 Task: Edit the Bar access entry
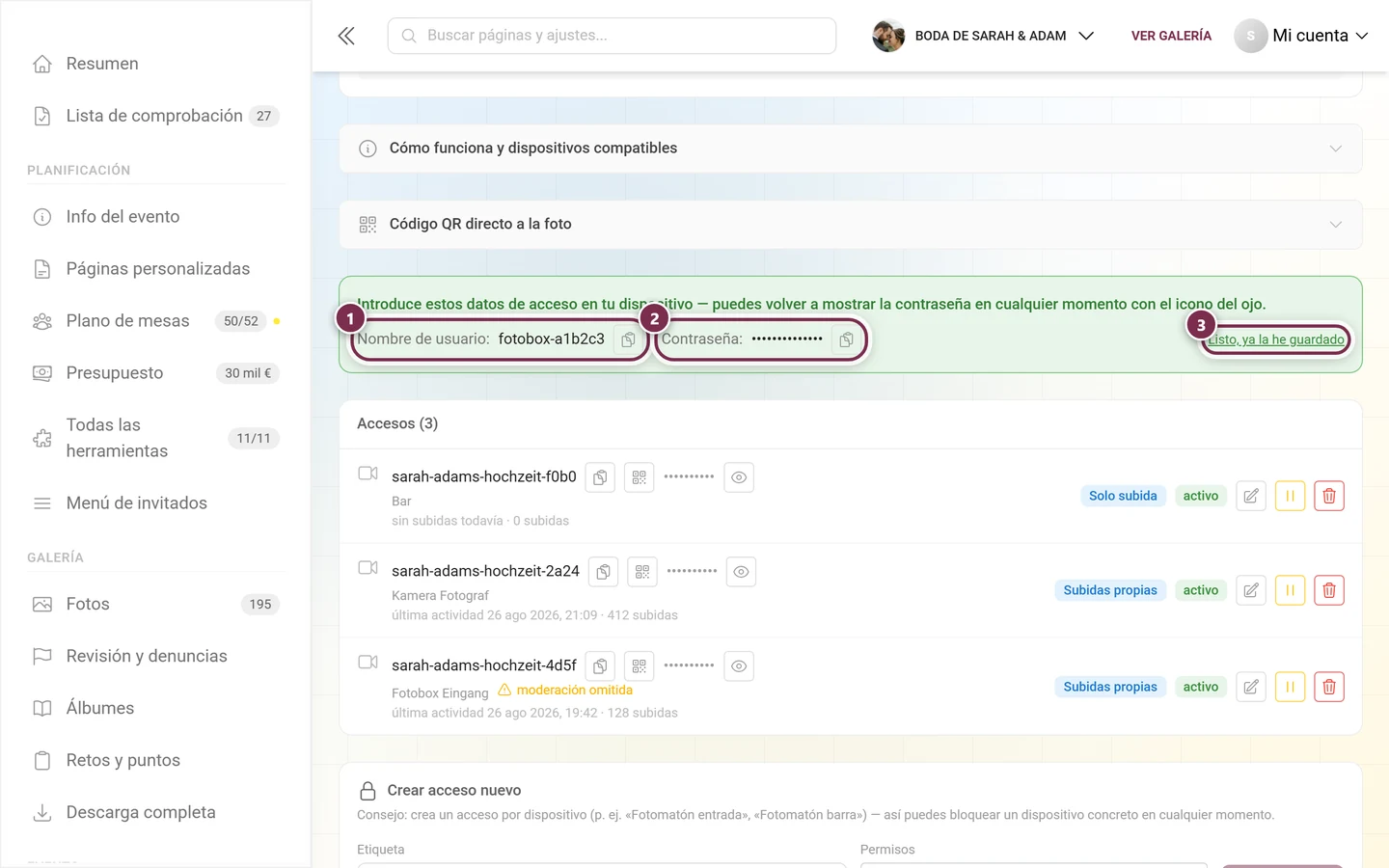[x=1251, y=496]
